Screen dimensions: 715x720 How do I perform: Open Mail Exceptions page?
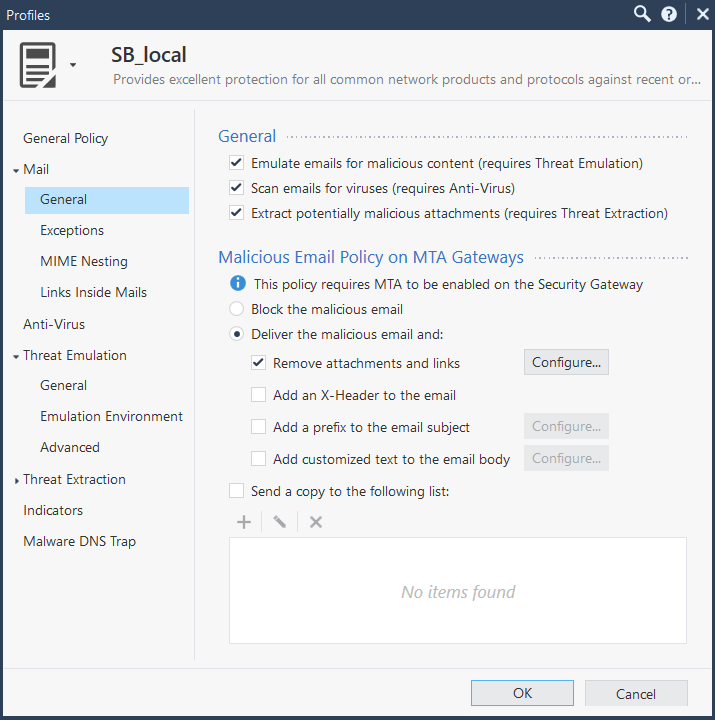pyautogui.click(x=72, y=230)
